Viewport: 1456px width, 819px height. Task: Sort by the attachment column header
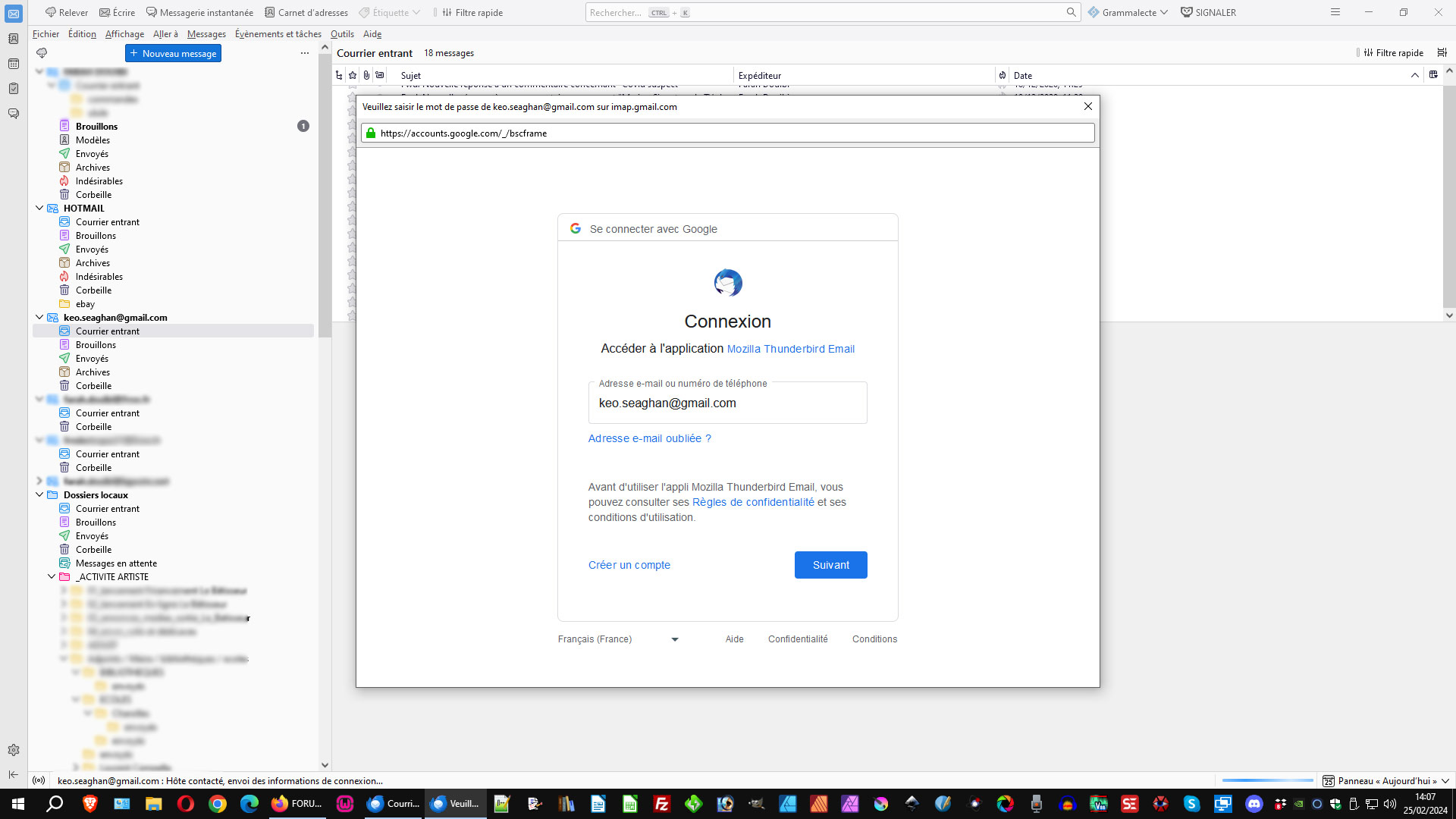(x=366, y=75)
